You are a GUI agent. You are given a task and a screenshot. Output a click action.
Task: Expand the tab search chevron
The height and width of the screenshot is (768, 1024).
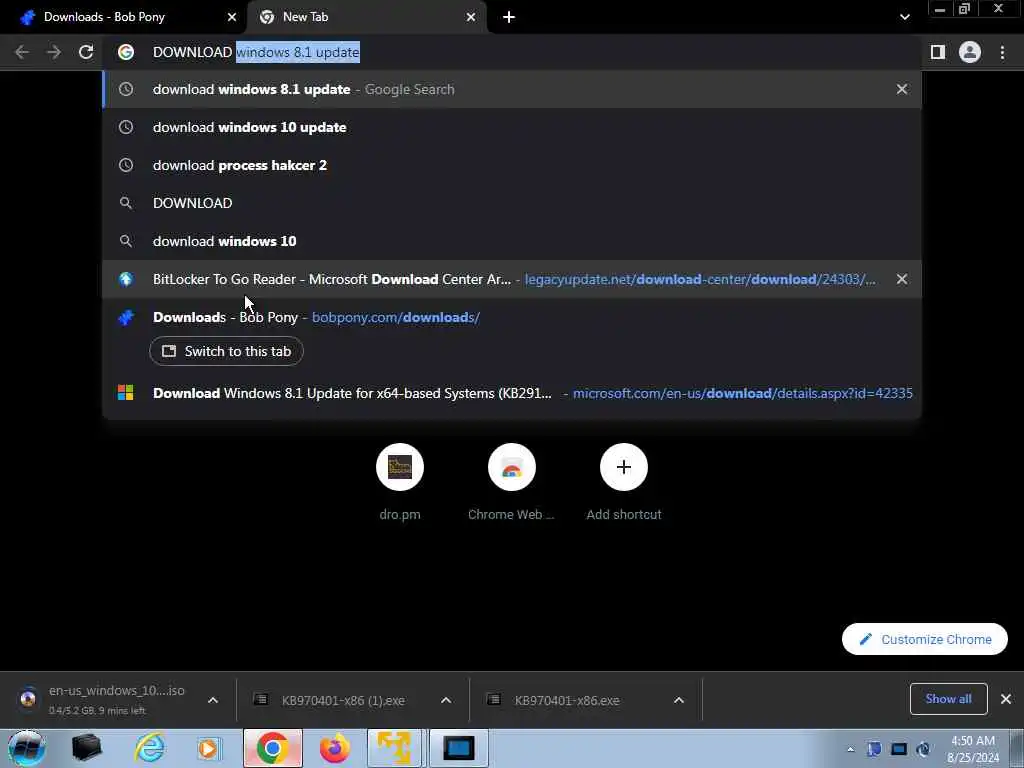pos(904,17)
